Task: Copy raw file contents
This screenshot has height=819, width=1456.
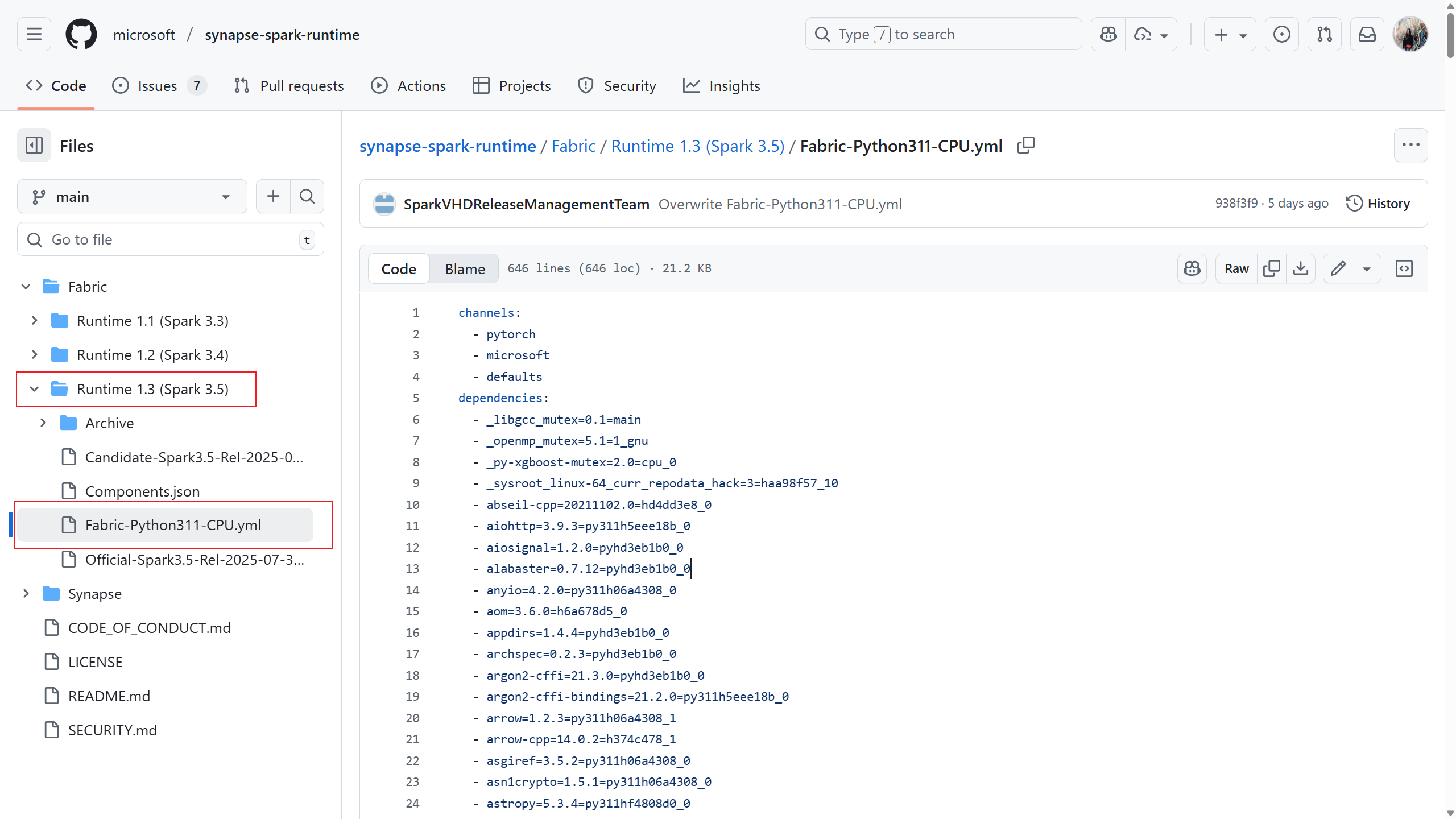Action: coord(1271,268)
